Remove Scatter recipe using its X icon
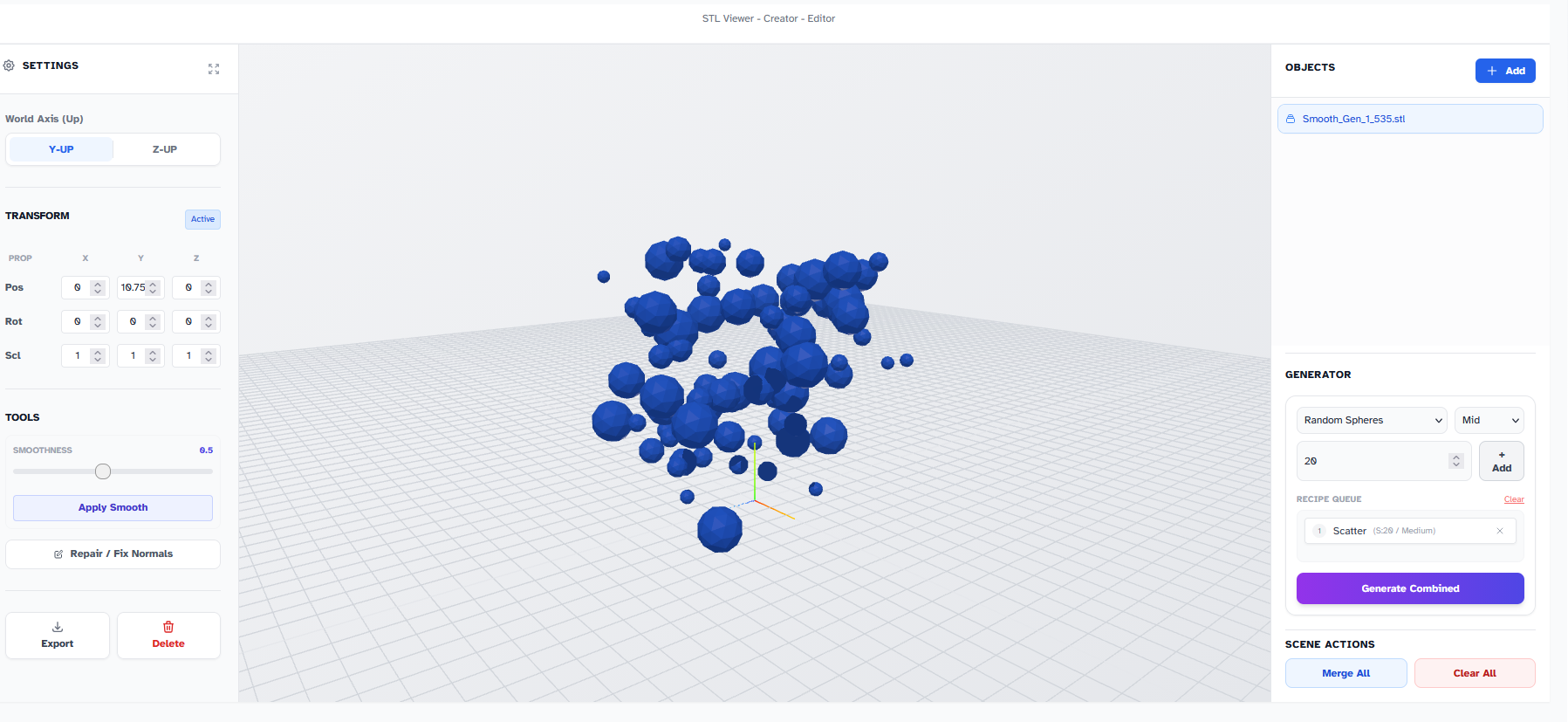Viewport: 1568px width, 722px height. [x=1500, y=531]
